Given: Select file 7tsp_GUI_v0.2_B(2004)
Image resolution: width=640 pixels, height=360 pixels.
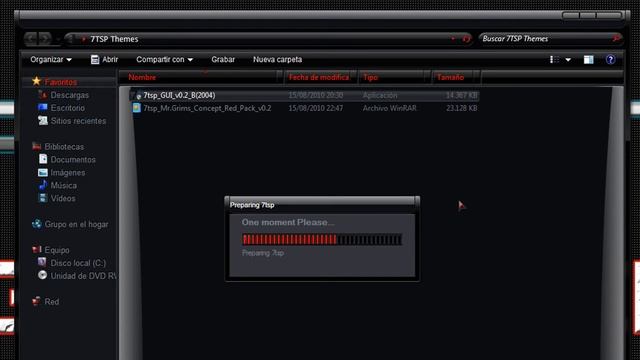Looking at the screenshot, I should 179,95.
